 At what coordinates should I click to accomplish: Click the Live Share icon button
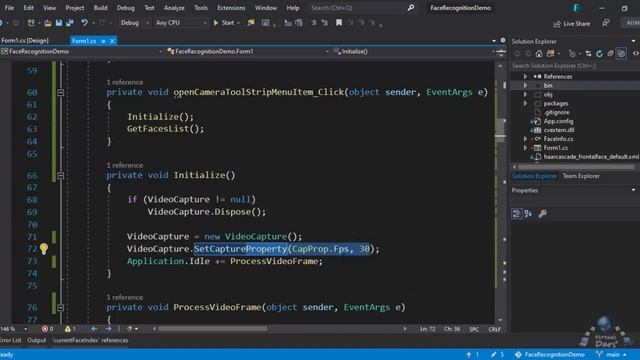571,24
